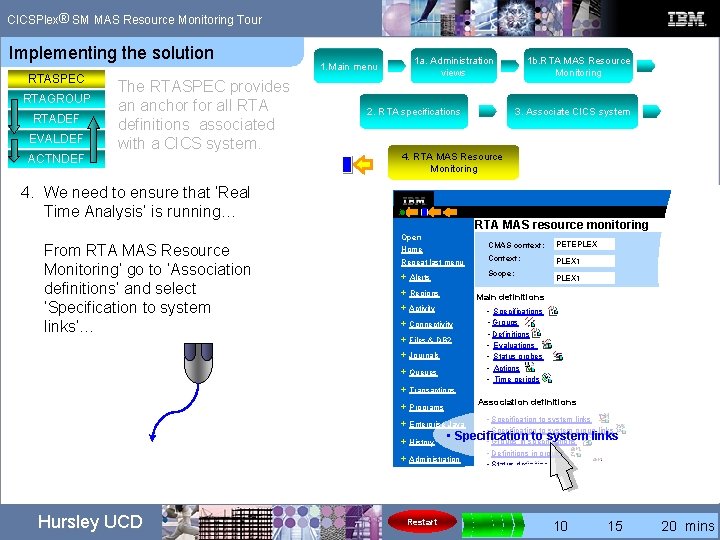This screenshot has height=540, width=720.
Task: Open the Groups link
Action: click(x=505, y=323)
